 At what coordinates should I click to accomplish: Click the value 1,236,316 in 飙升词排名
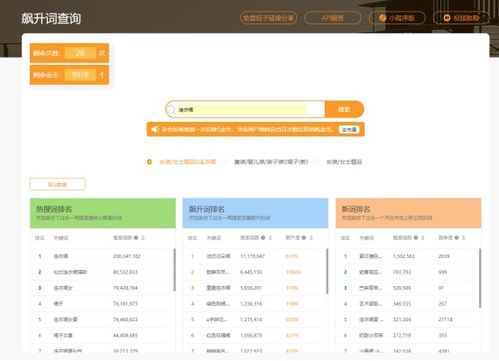pyautogui.click(x=251, y=304)
